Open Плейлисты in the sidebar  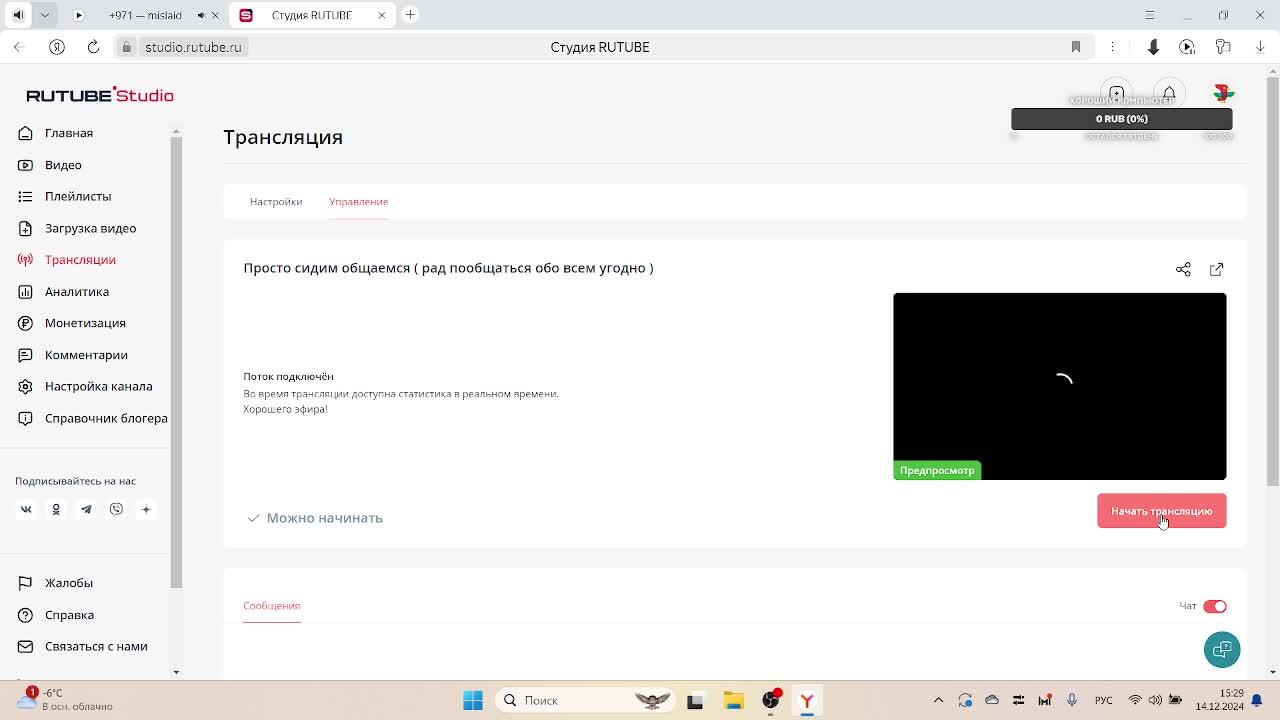coord(78,196)
